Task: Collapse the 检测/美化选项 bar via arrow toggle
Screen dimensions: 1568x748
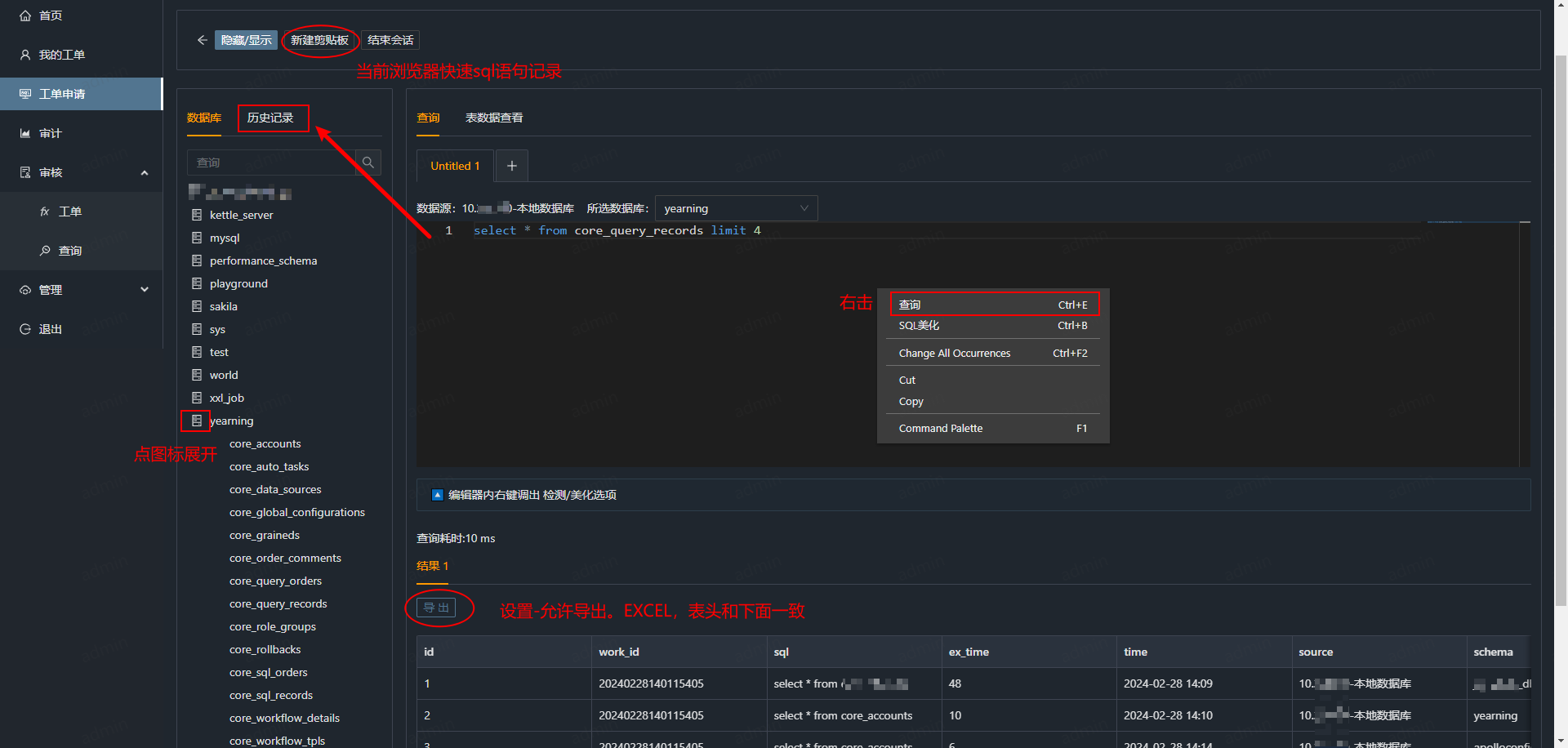Action: tap(438, 494)
